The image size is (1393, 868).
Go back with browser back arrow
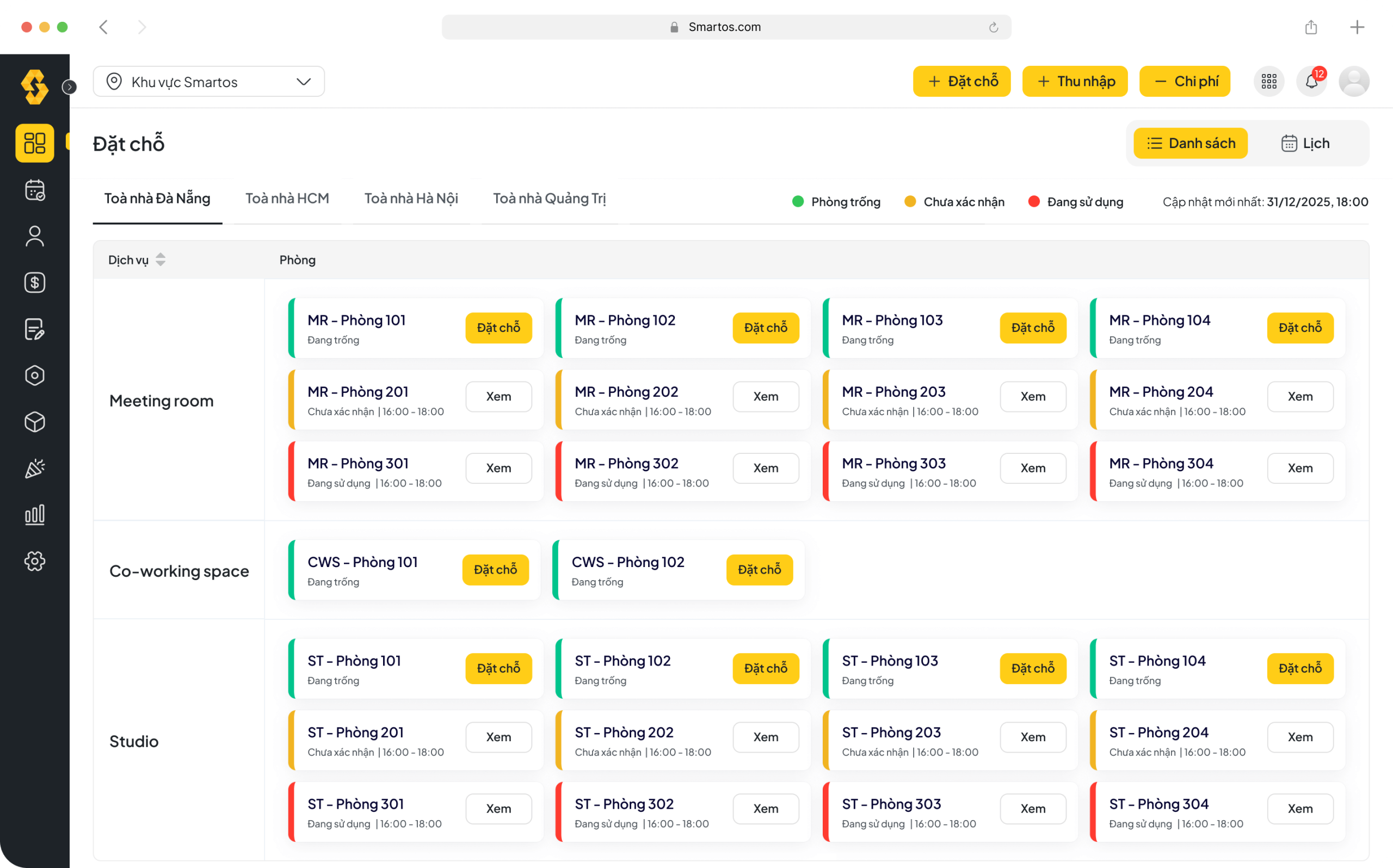pos(104,27)
